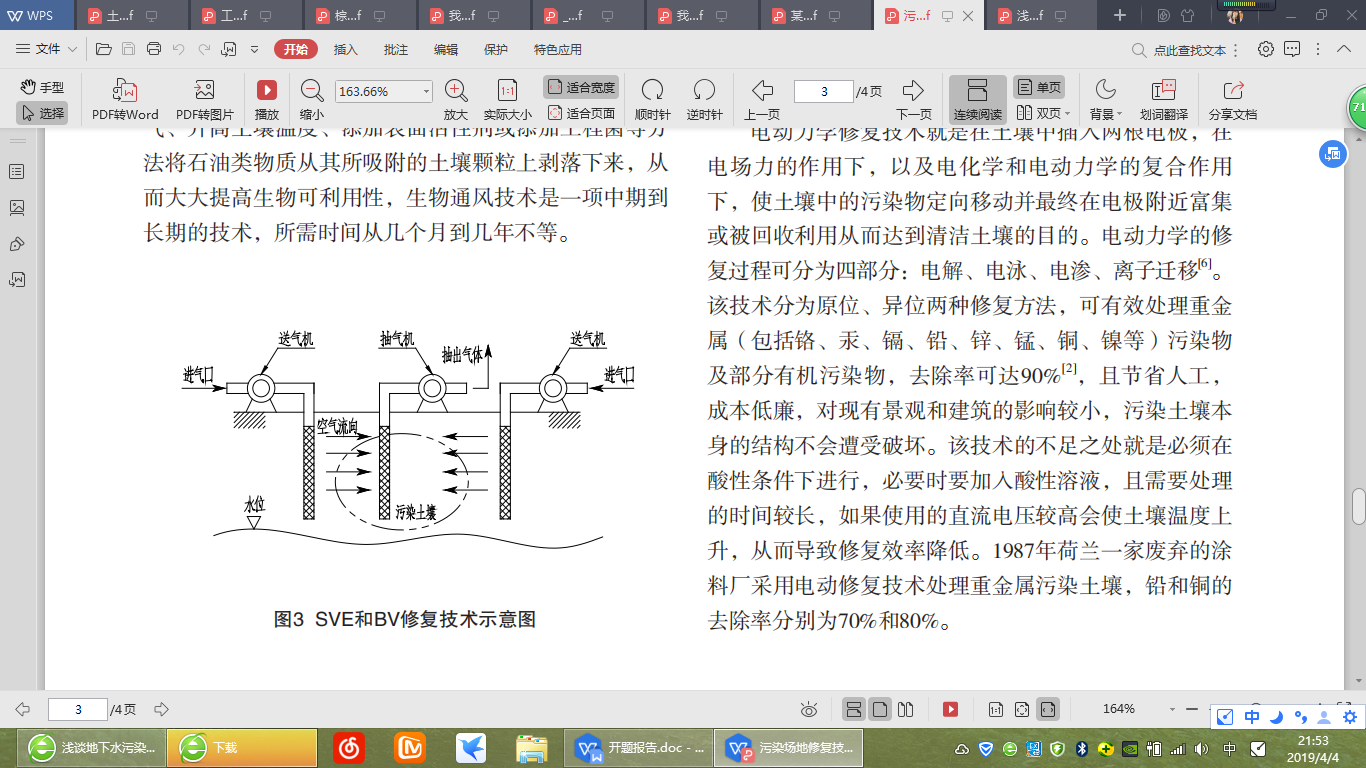This screenshot has height=768, width=1366.
Task: Open the 特色应用 featured apps tab
Action: [558, 49]
